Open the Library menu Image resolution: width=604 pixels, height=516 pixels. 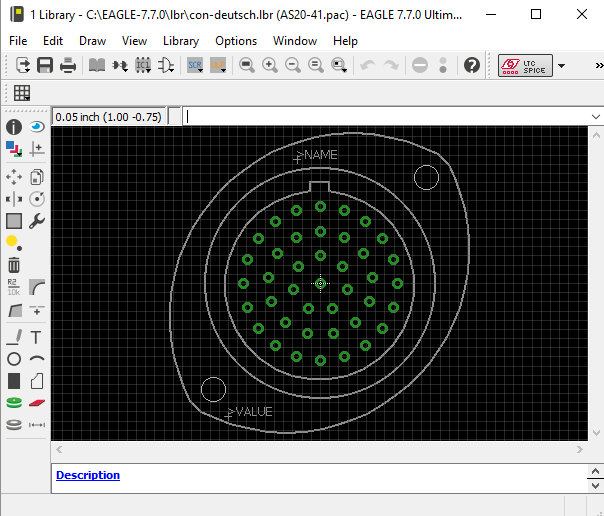pos(181,41)
